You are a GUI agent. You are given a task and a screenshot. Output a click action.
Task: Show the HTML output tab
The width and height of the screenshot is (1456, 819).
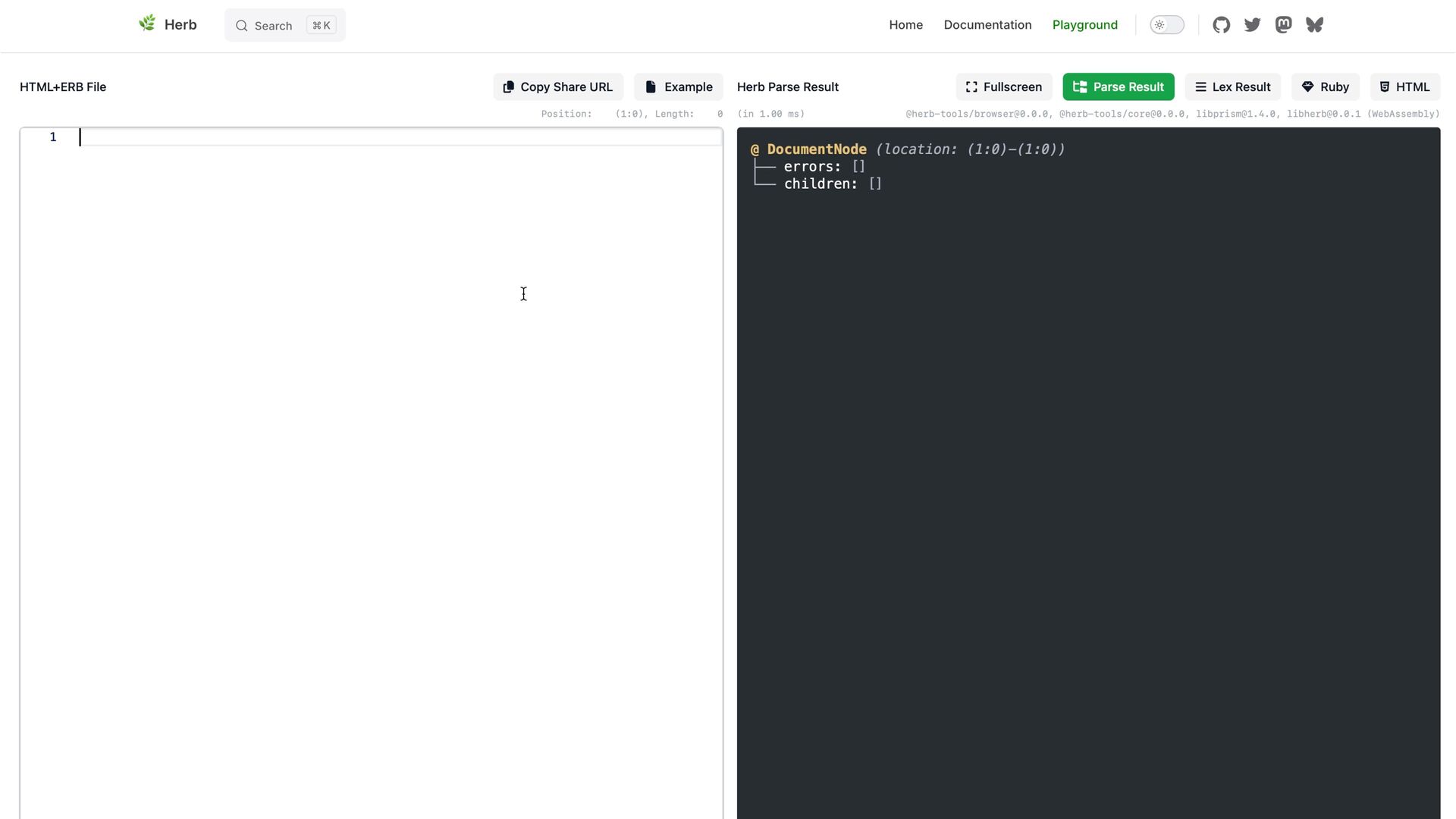[x=1404, y=87]
